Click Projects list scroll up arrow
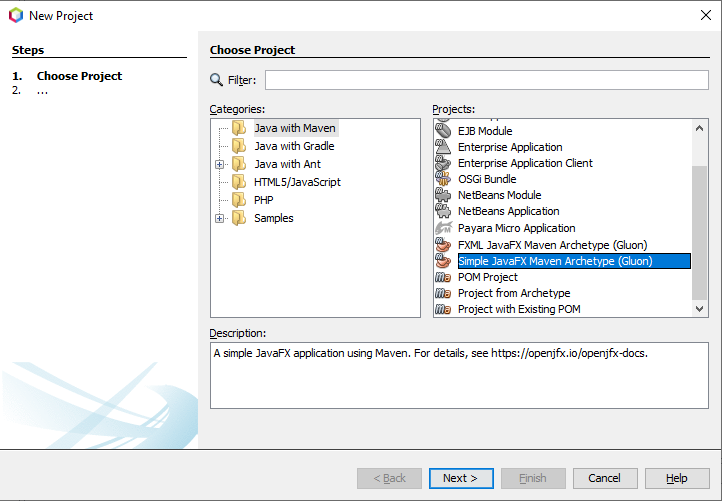725x502 pixels. pos(699,129)
